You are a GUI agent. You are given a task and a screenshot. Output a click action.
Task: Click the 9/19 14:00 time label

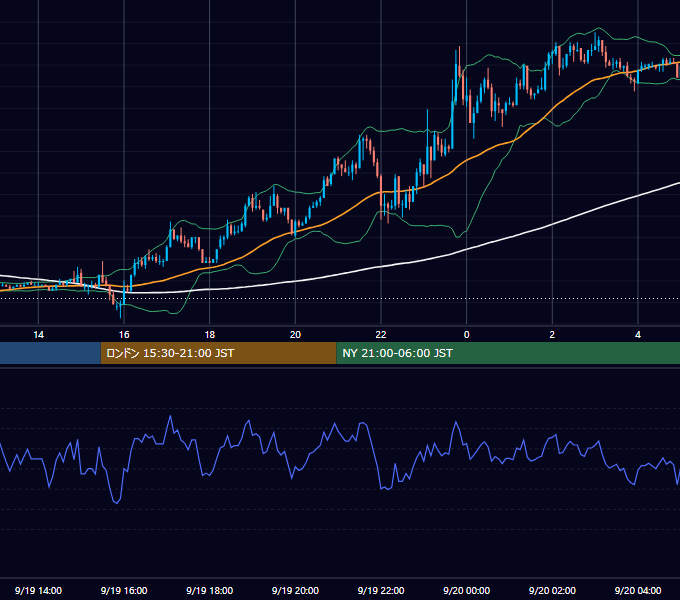click(x=38, y=590)
